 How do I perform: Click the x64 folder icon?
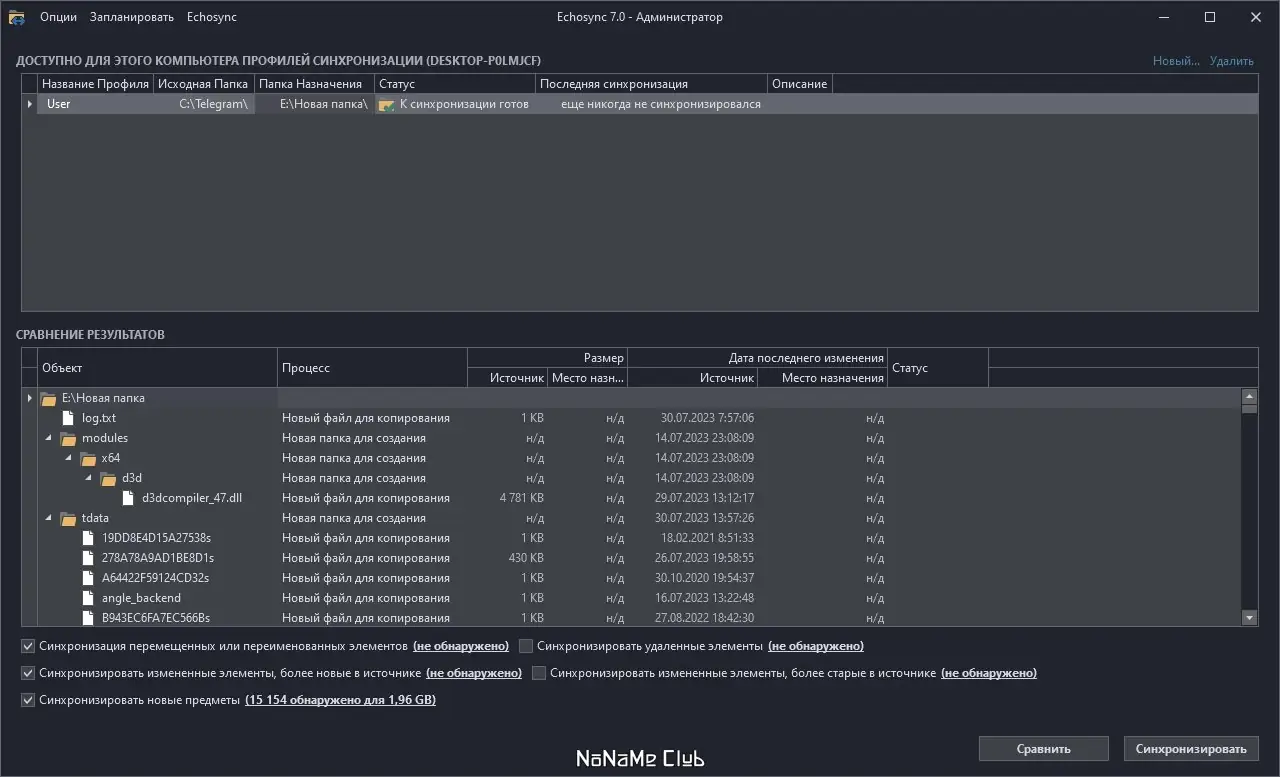click(88, 459)
